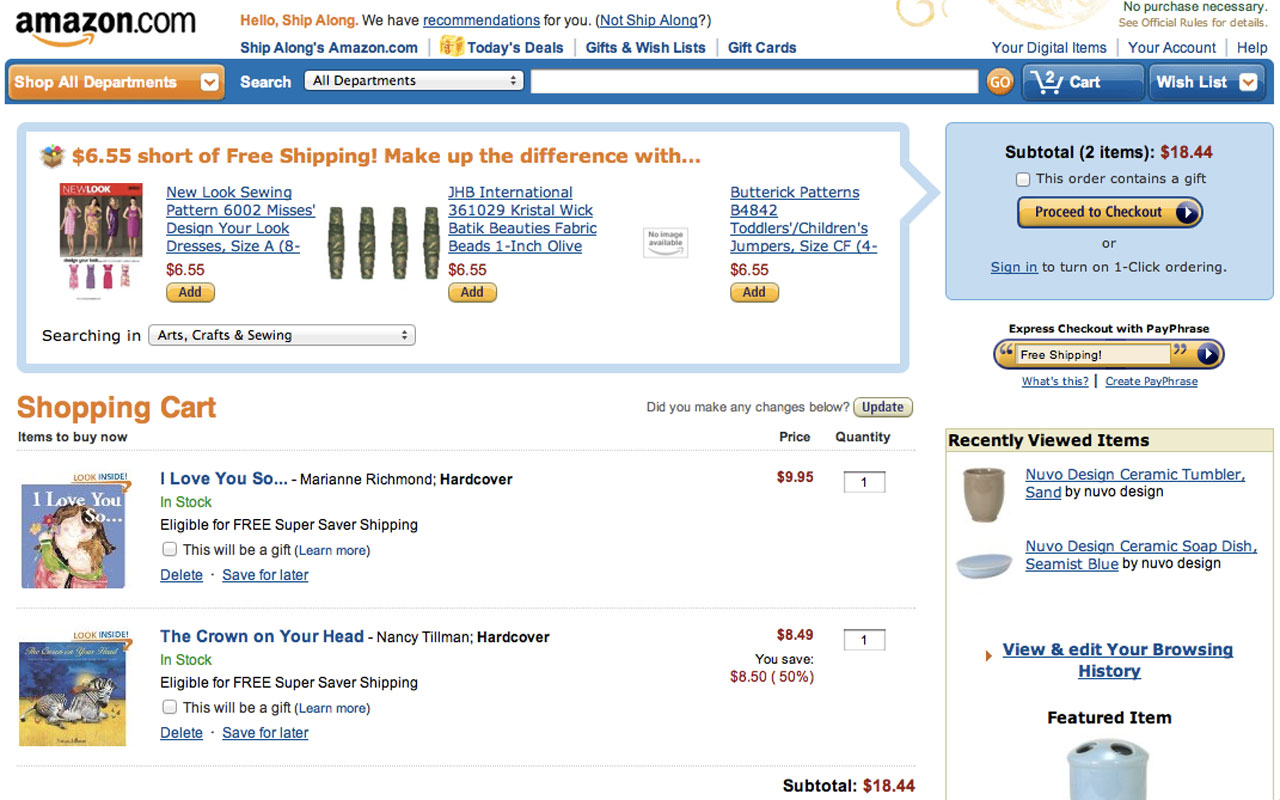Click the Proceed to Checkout button

click(x=1109, y=212)
